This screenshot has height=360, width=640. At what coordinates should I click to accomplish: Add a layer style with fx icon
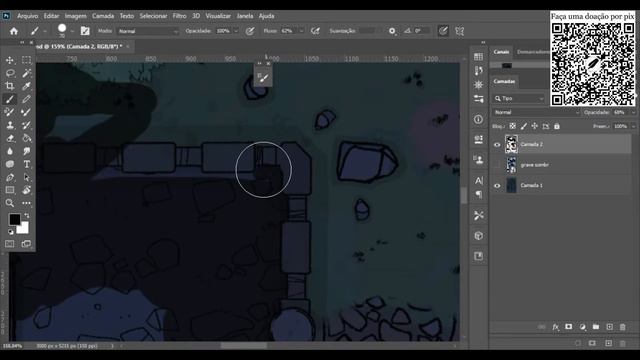(x=555, y=327)
